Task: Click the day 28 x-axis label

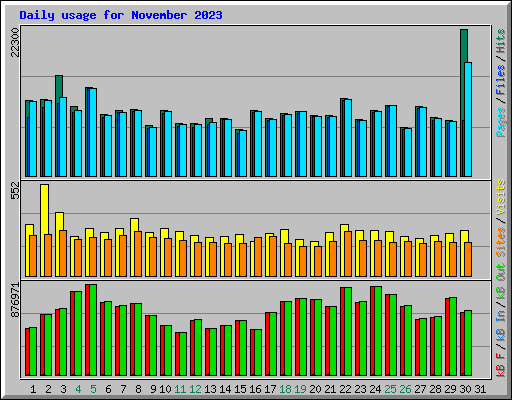Action: click(x=435, y=389)
